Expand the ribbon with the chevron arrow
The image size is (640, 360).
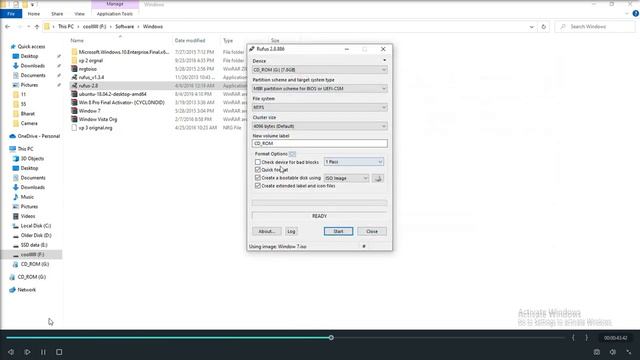pos(627,13)
